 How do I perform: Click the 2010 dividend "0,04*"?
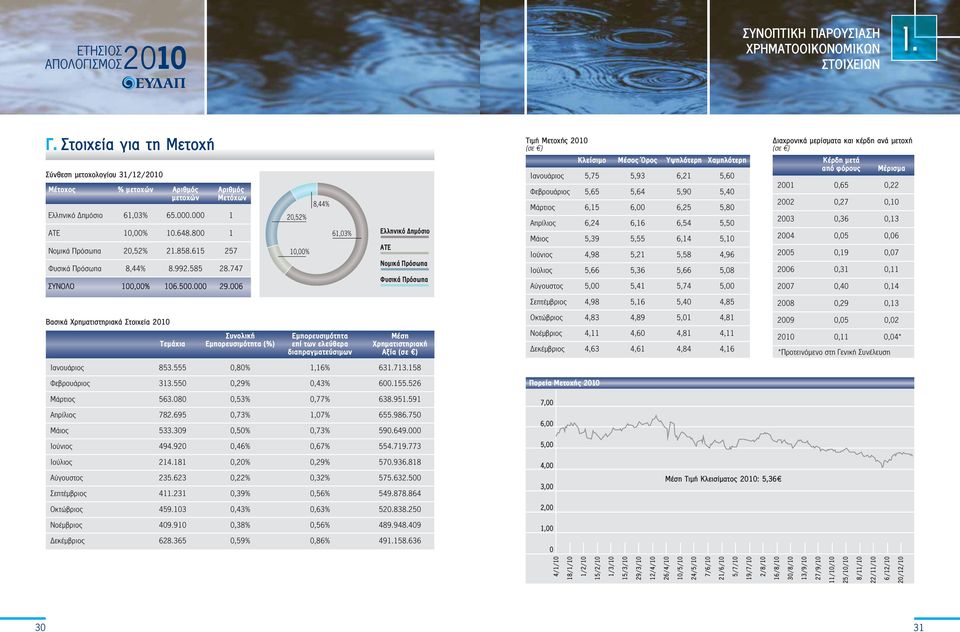coord(893,337)
